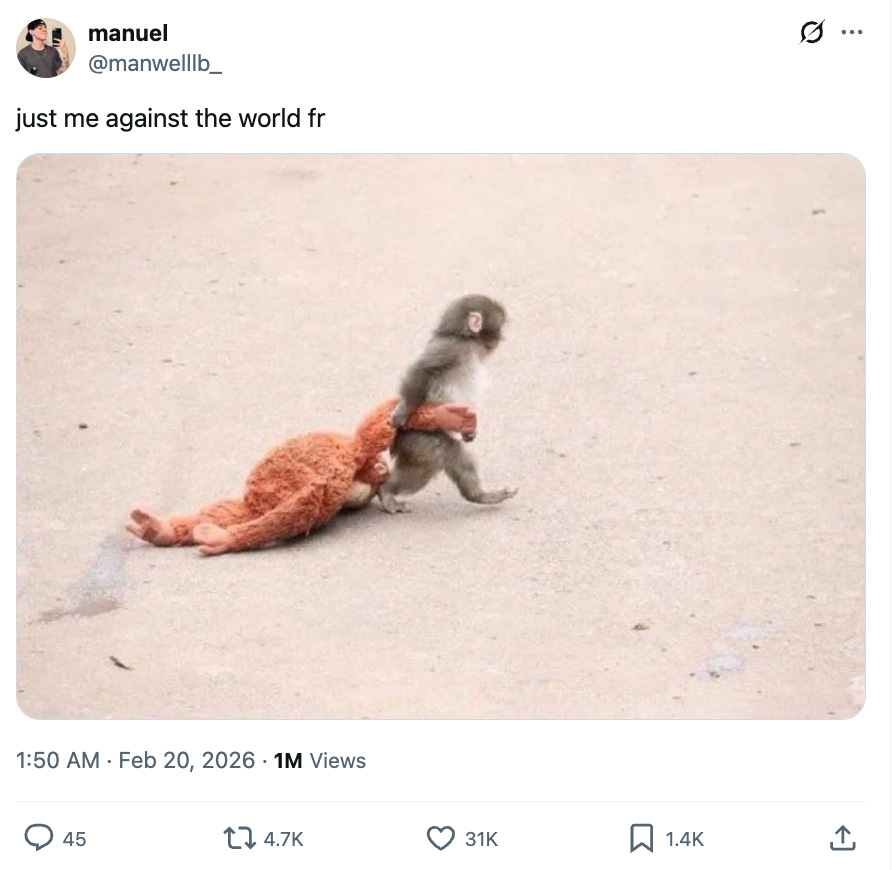View the 1M Views analytics
The height and width of the screenshot is (870, 892).
coord(320,760)
